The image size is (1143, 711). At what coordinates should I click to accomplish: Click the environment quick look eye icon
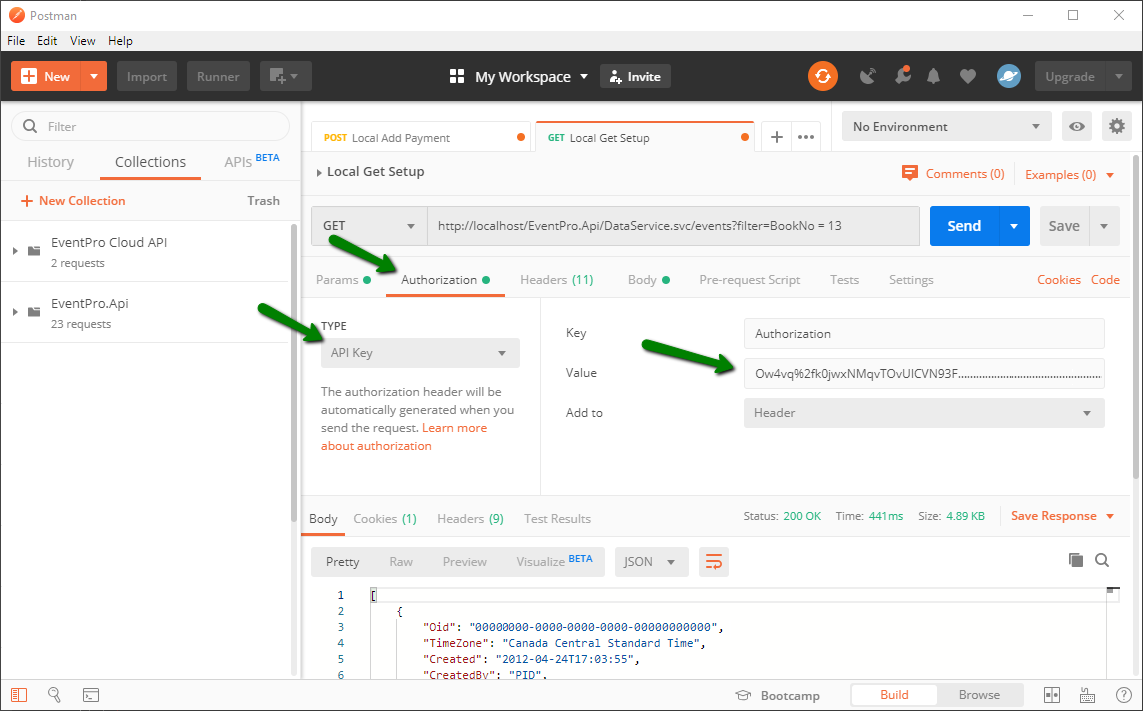click(1077, 126)
